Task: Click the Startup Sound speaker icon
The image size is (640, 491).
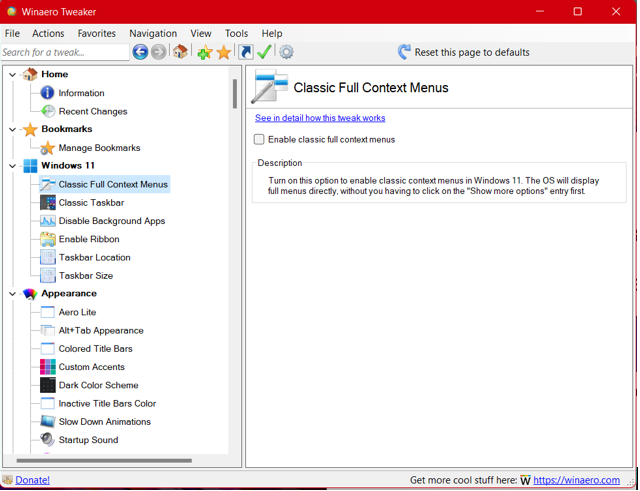Action: (x=48, y=440)
